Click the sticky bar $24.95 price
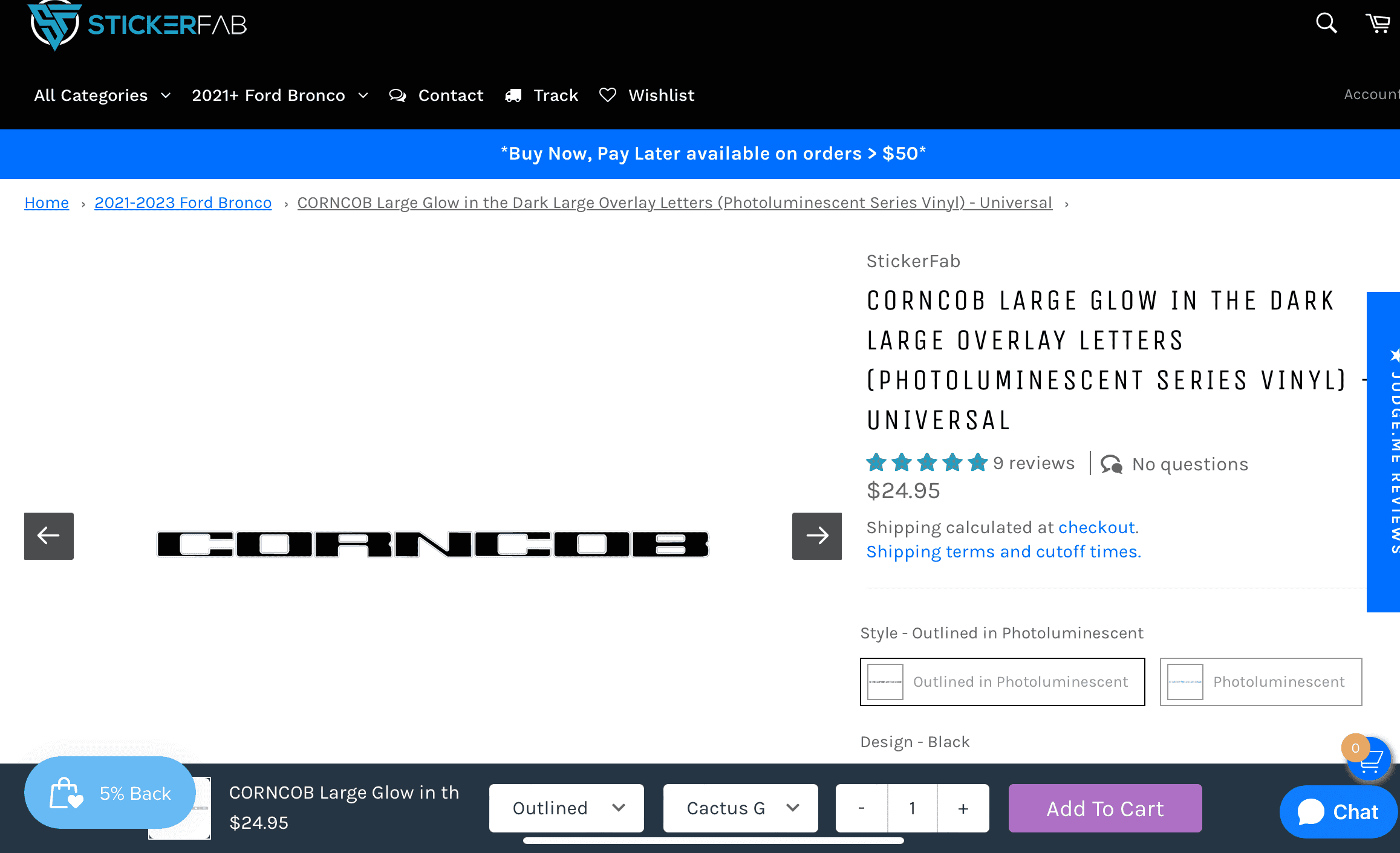The image size is (1400, 853). coord(259,823)
